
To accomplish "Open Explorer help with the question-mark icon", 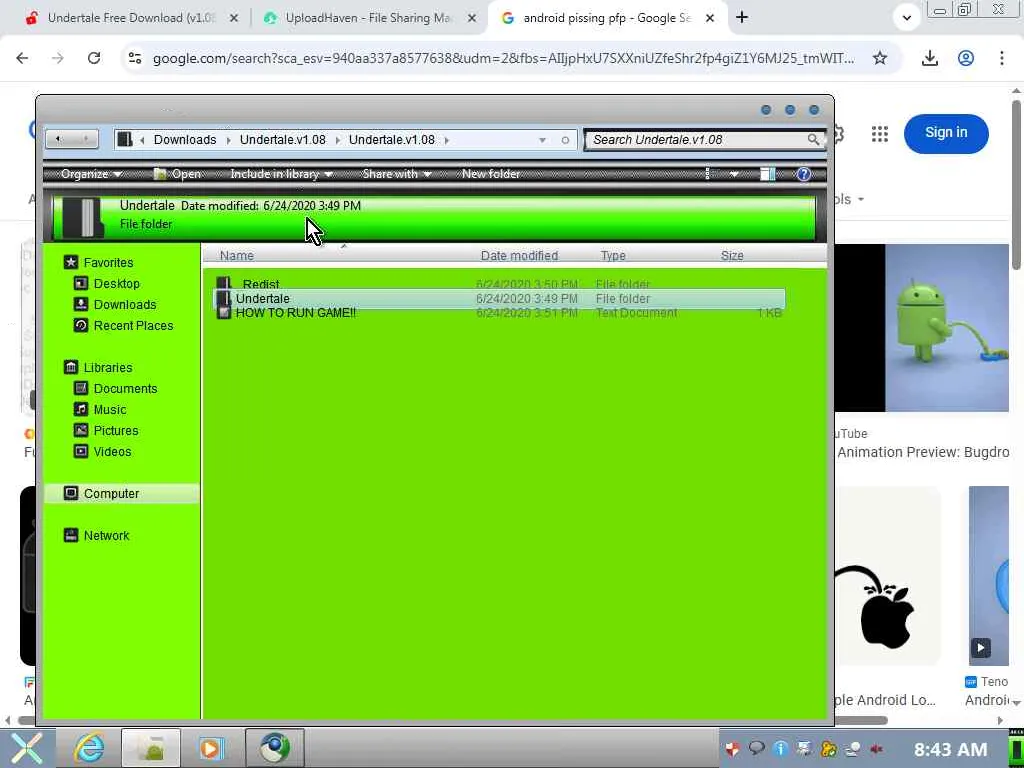I will [x=804, y=174].
